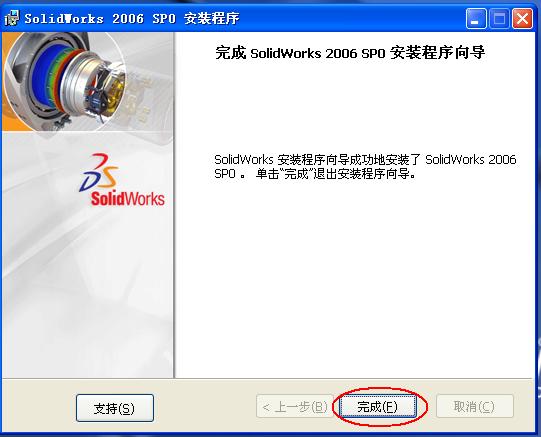Image resolution: width=541 pixels, height=437 pixels.
Task: Click the grey banner area below SolidWorks logo
Action: (x=88, y=293)
